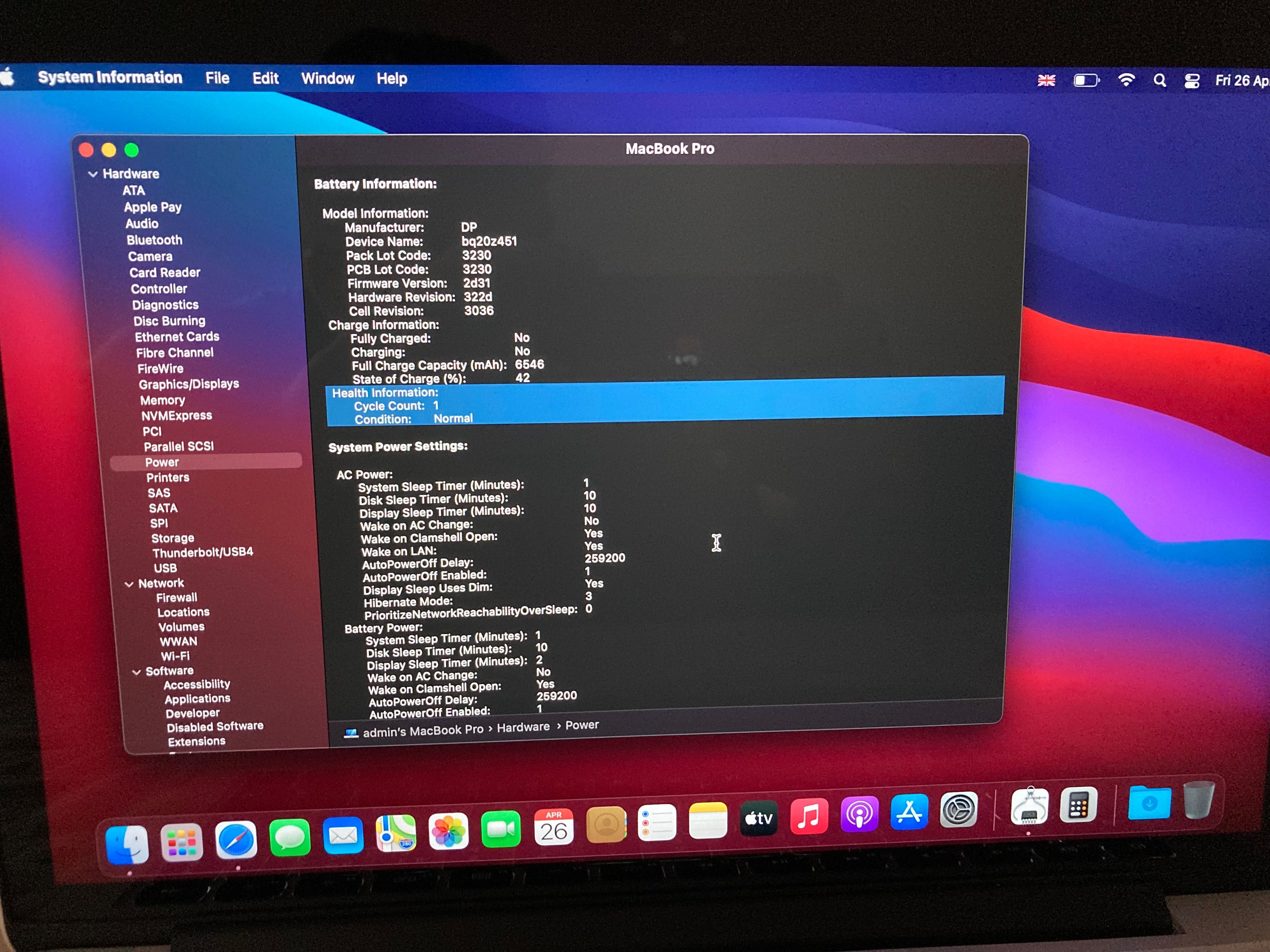Image resolution: width=1270 pixels, height=952 pixels.
Task: Open Calendar showing Apr 26
Action: pos(553,827)
